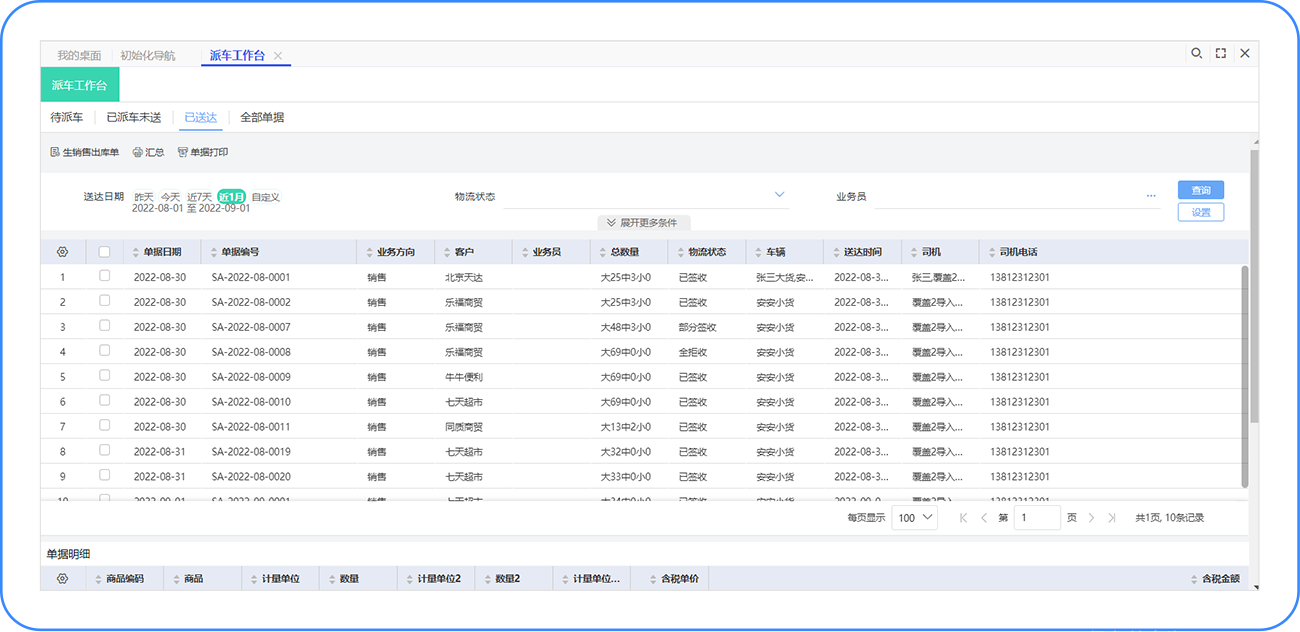1300x632 pixels.
Task: Toggle fullscreen with the expand icon
Action: coord(1221,54)
